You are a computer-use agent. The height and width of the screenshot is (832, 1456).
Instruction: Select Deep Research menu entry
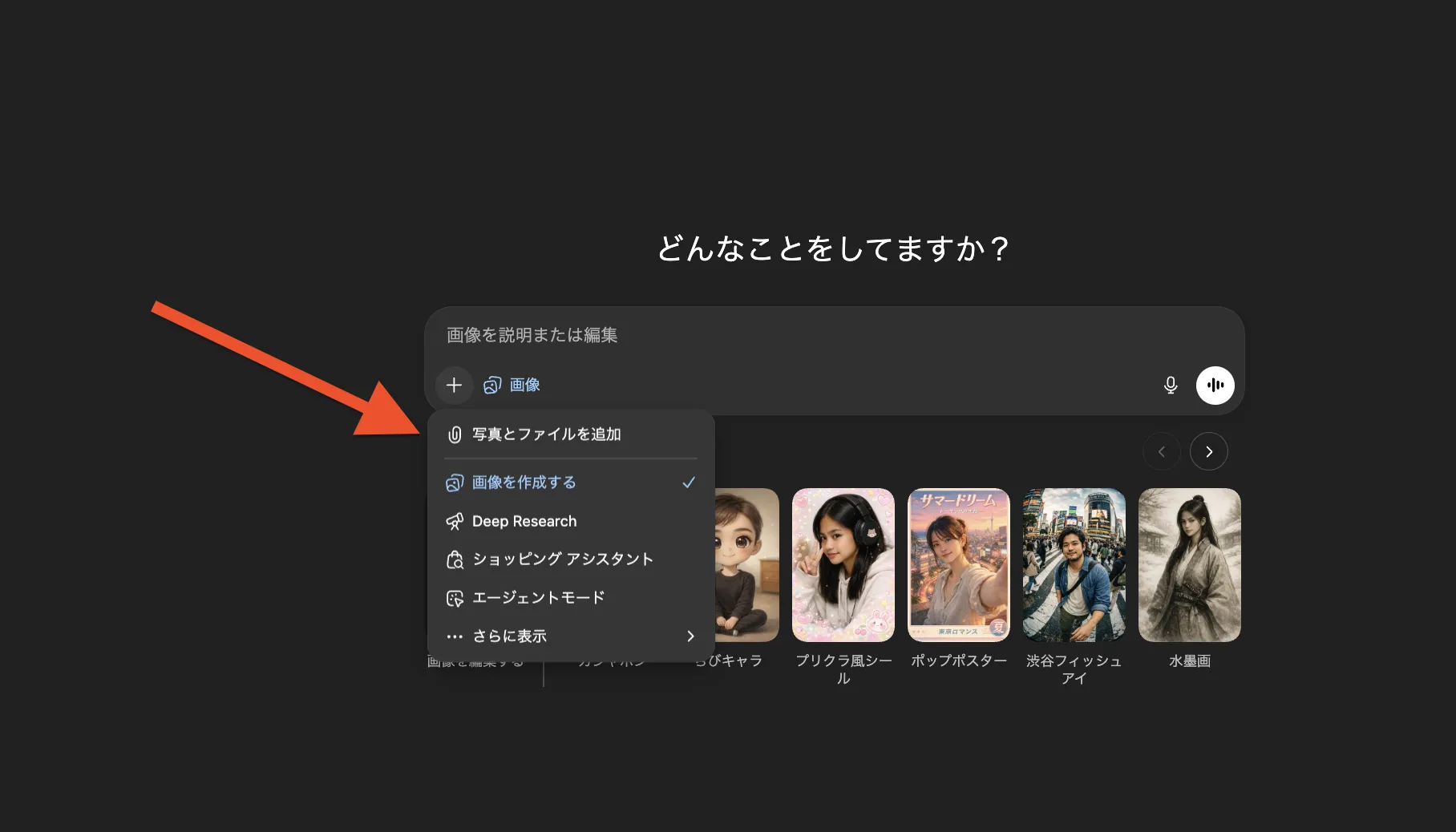524,521
